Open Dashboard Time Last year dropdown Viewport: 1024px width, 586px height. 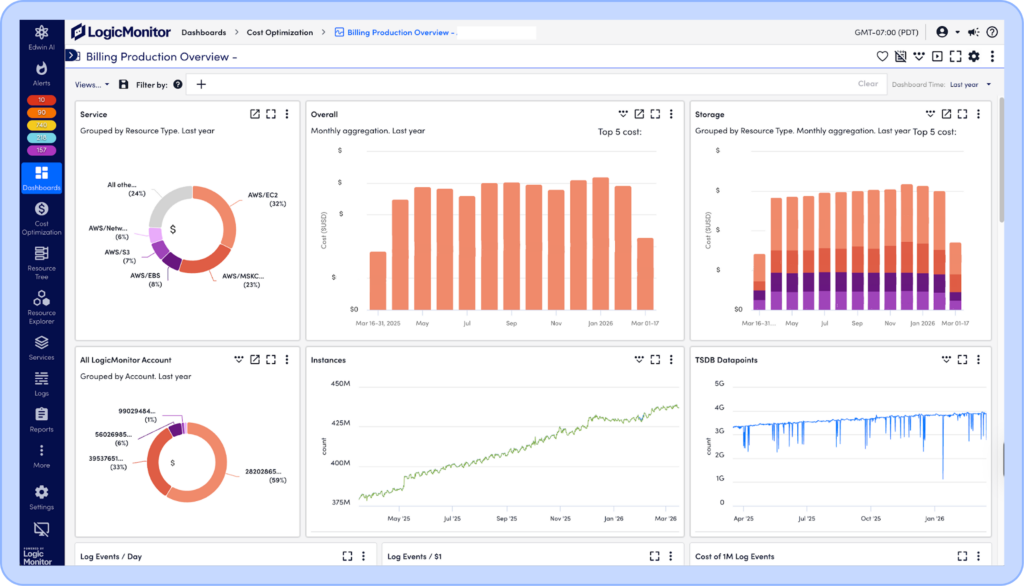point(970,85)
